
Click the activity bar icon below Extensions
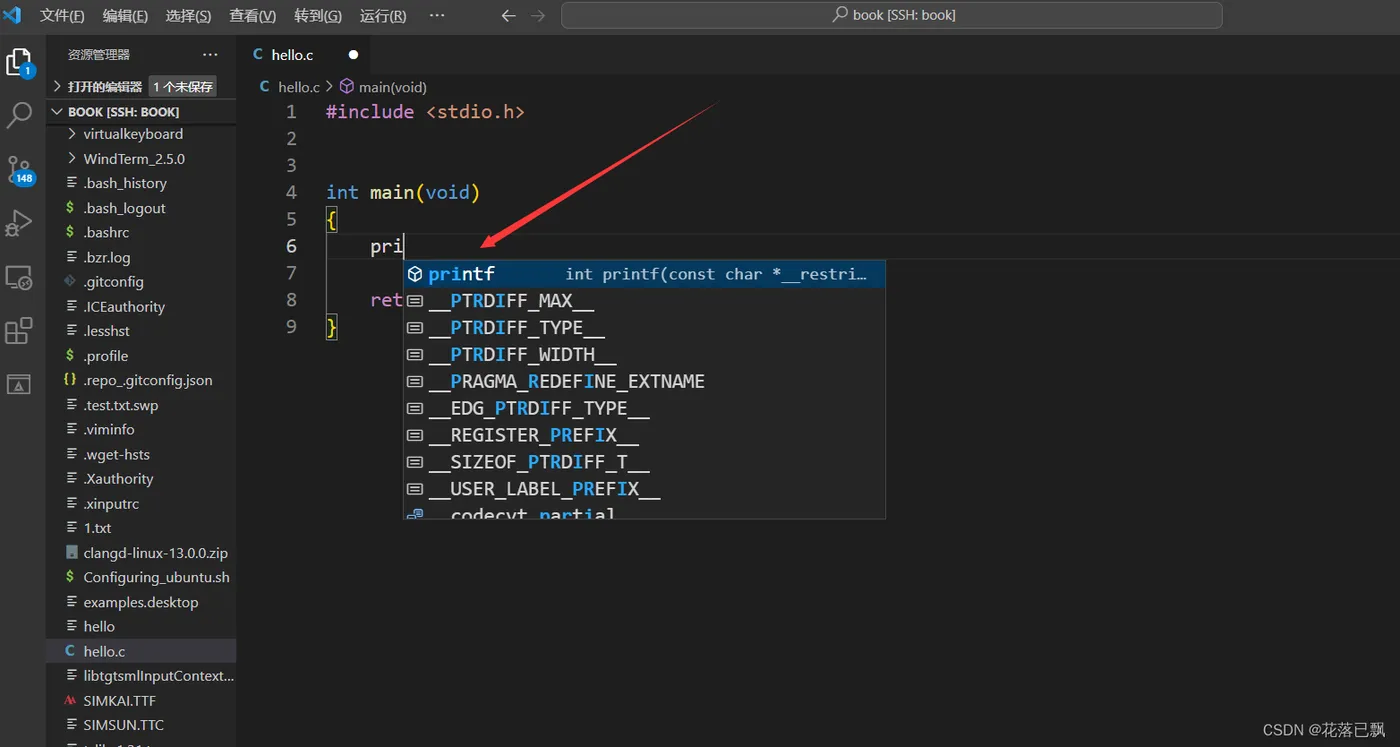coord(19,384)
